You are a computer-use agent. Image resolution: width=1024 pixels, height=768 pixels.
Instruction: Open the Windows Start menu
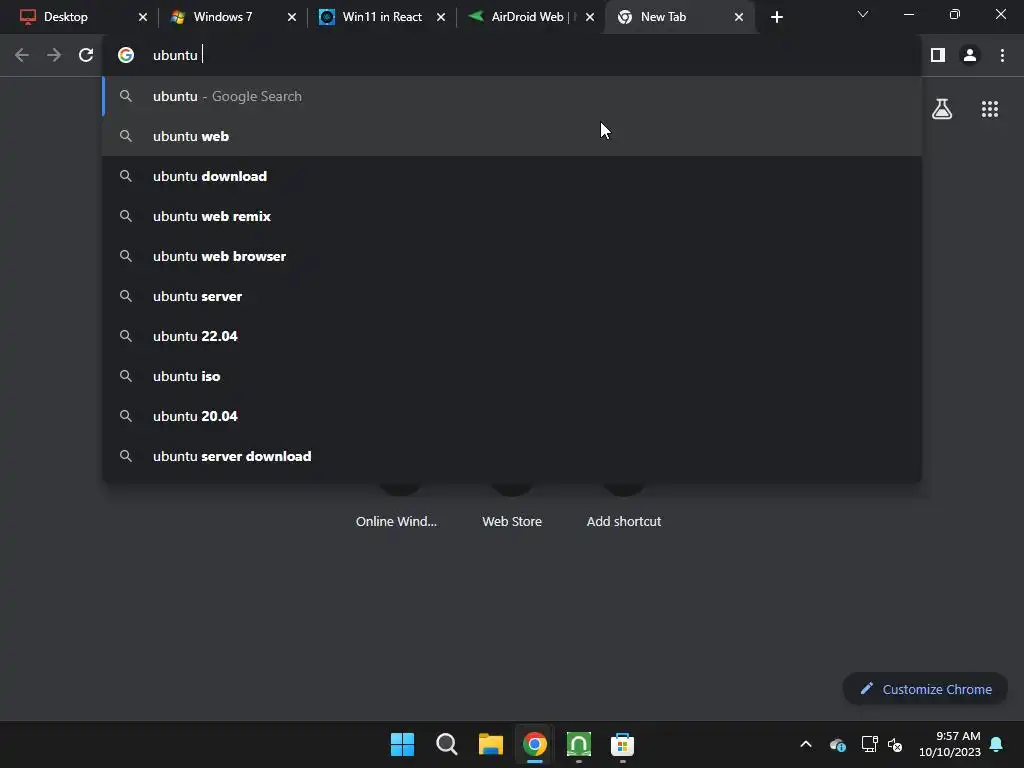coord(402,744)
